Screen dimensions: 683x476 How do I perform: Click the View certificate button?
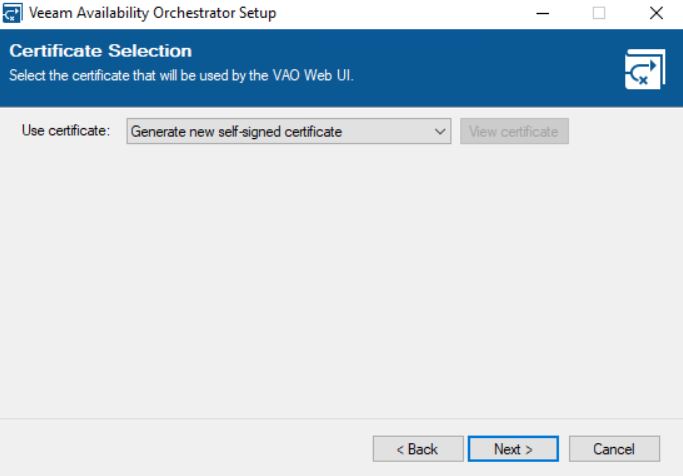(x=514, y=131)
